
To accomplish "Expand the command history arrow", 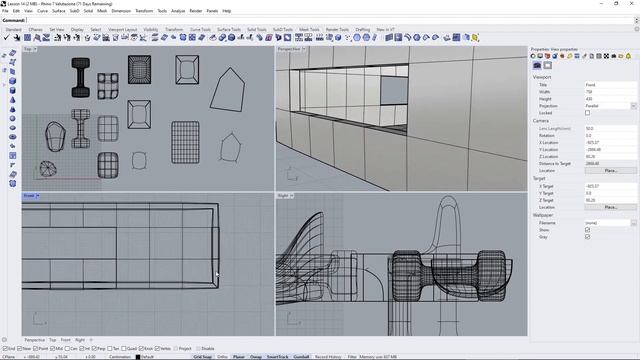I will pyautogui.click(x=636, y=20).
